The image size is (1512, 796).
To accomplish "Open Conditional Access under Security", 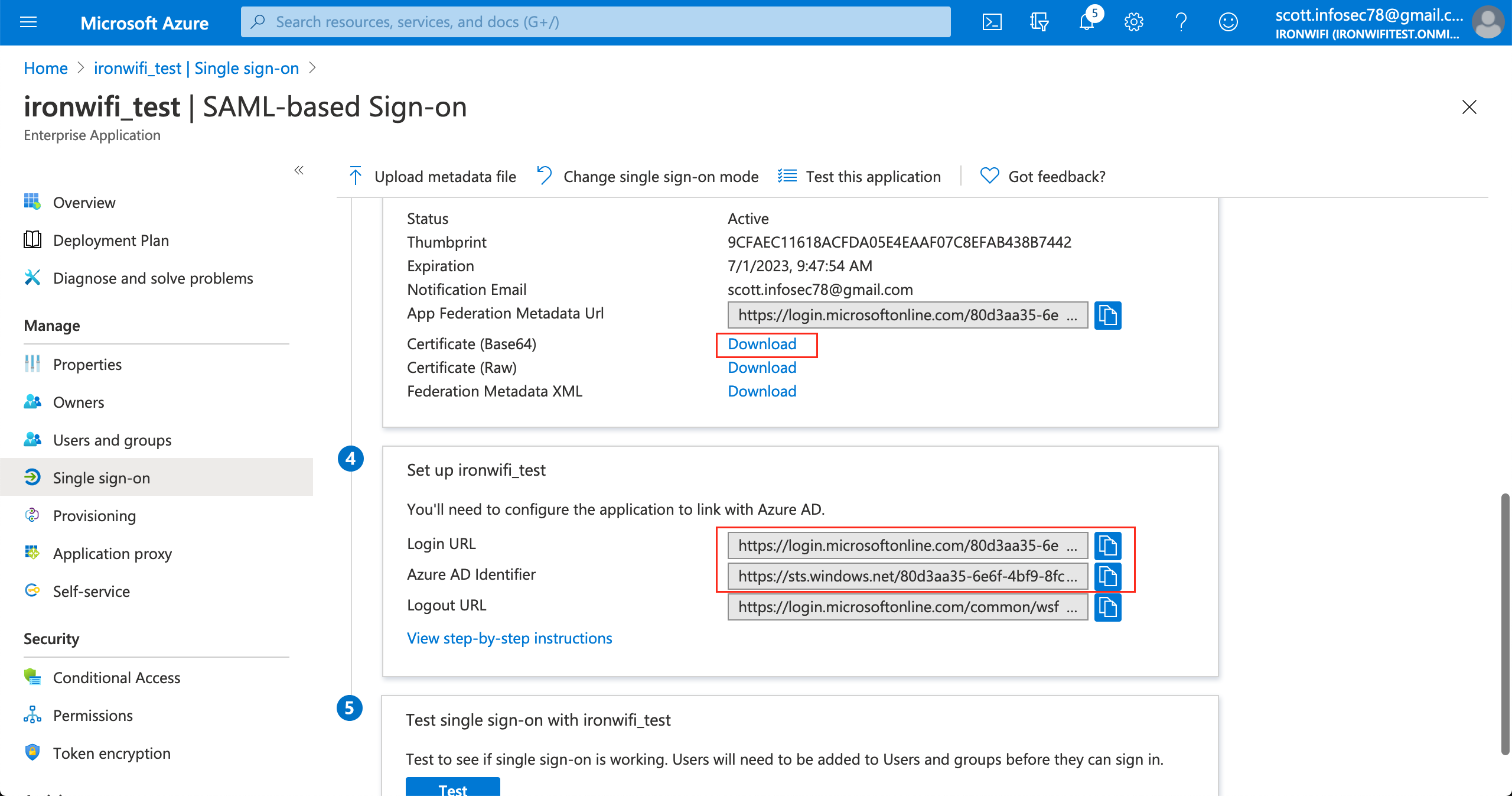I will 116,677.
